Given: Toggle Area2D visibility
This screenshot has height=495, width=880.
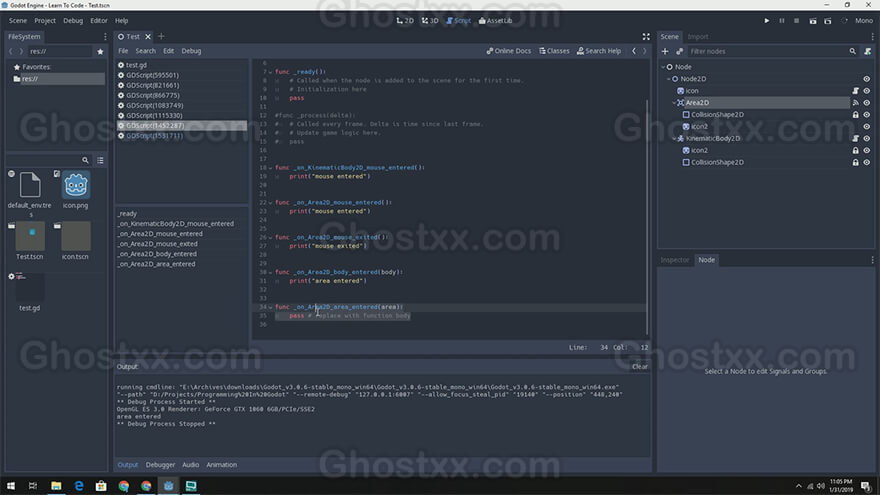Looking at the screenshot, I should point(867,103).
